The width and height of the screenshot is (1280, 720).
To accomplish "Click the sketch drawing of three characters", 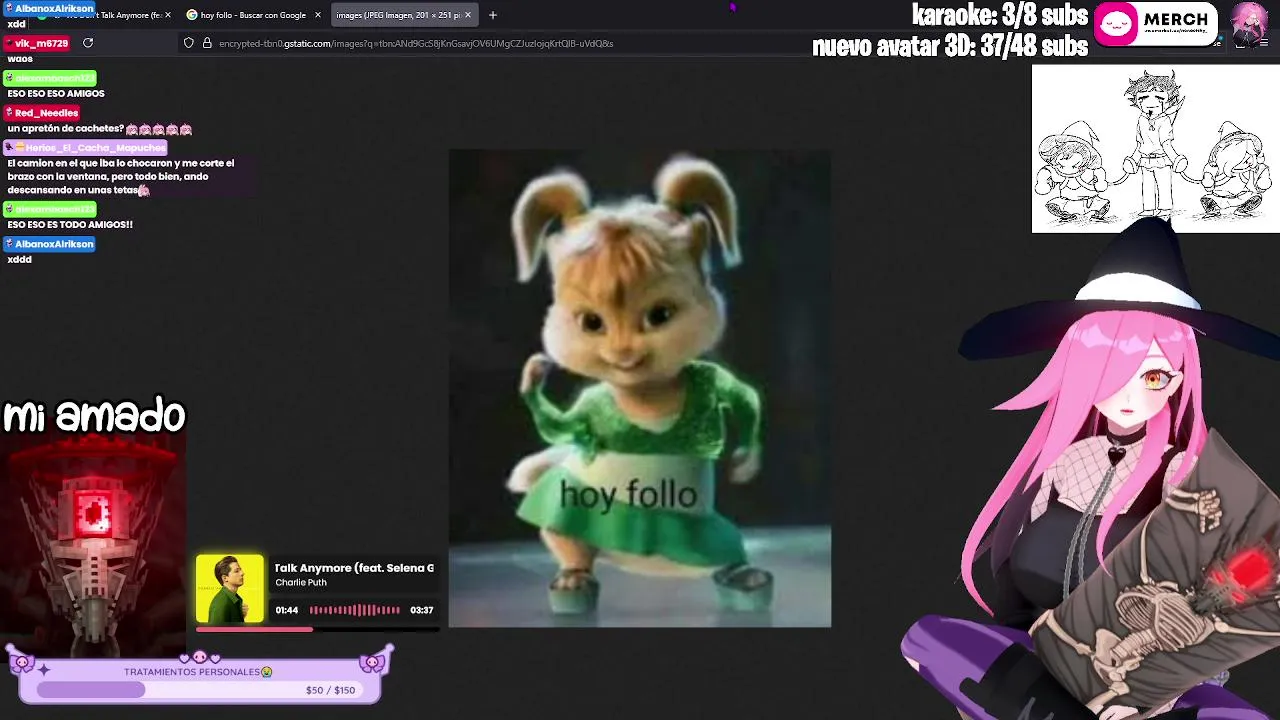I will tap(1155, 149).
